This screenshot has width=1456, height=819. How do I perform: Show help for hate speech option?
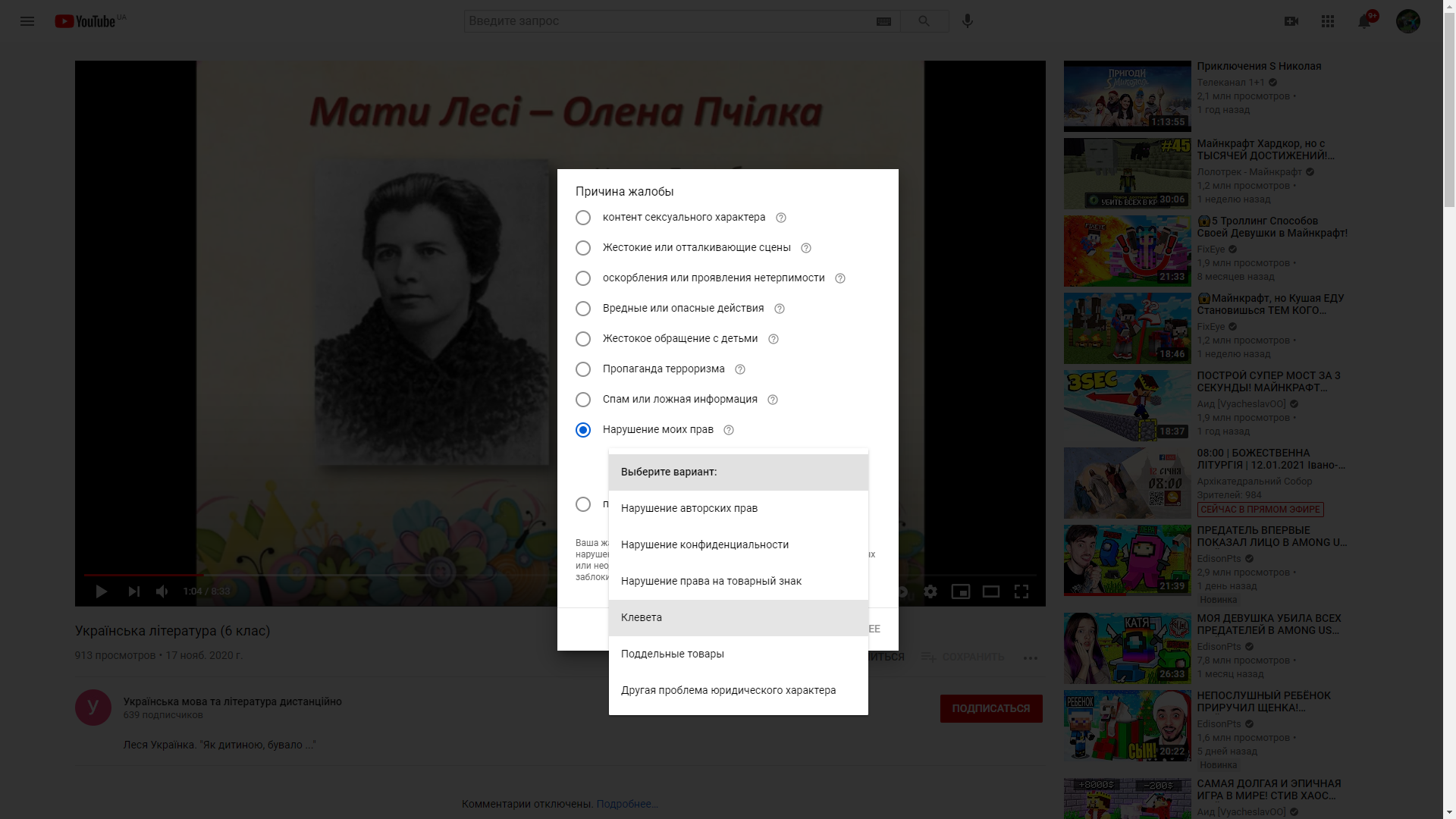pyautogui.click(x=840, y=278)
